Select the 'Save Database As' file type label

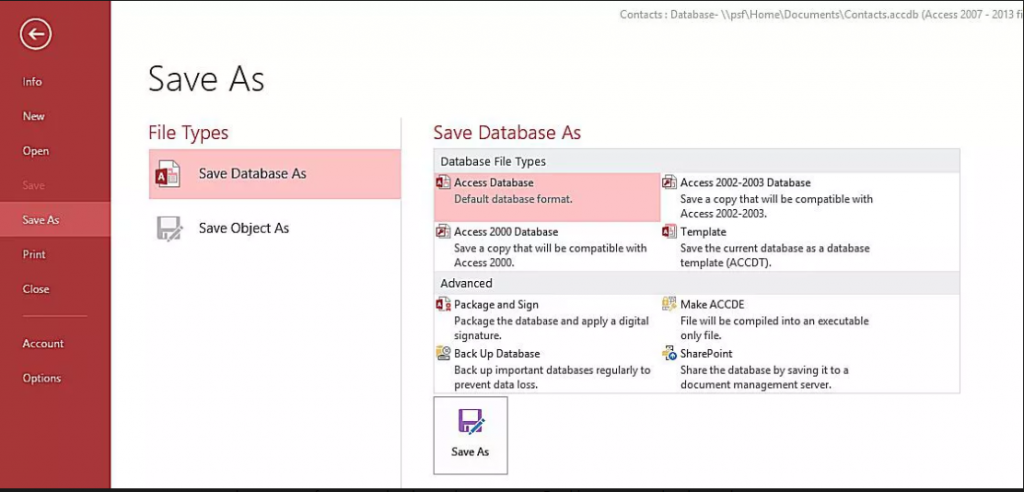click(x=253, y=174)
